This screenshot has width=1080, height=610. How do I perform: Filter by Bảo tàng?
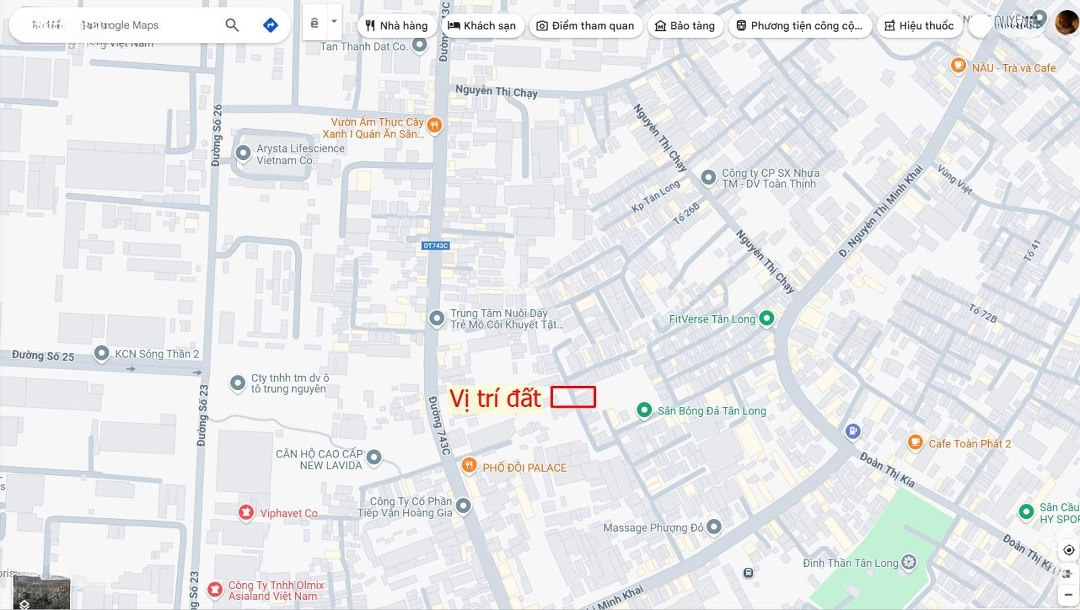click(x=685, y=25)
